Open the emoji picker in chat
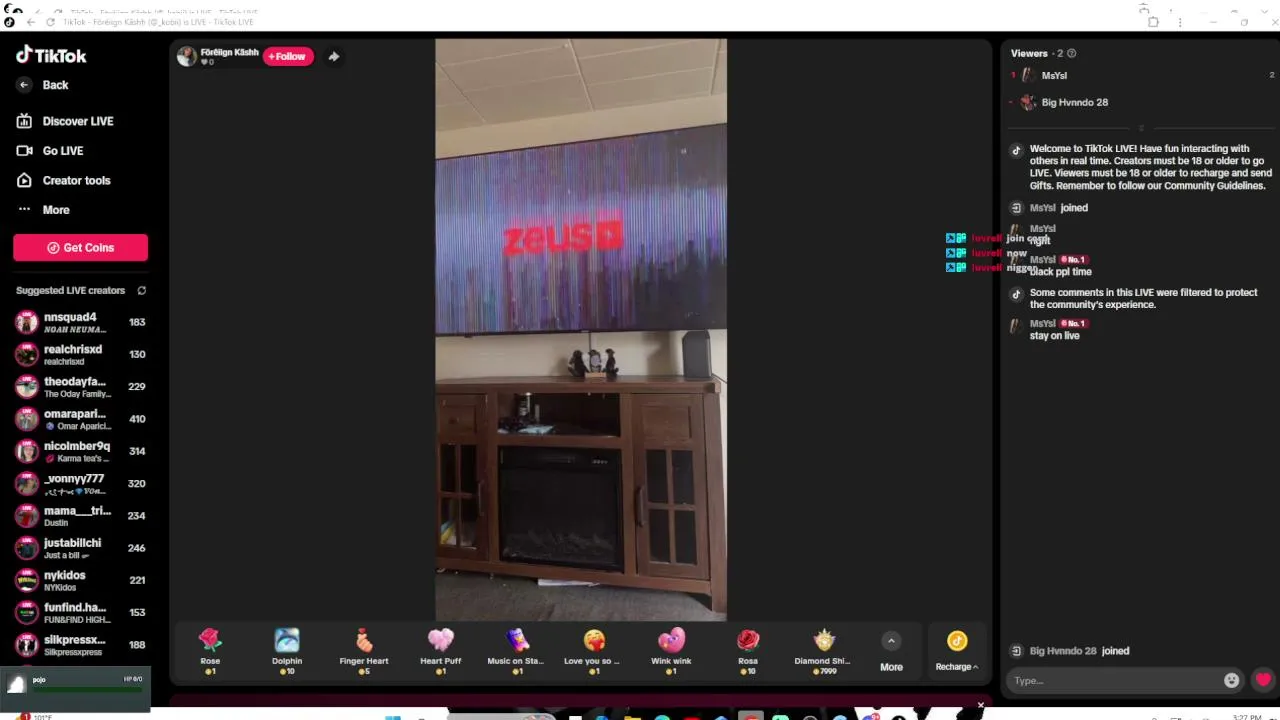The height and width of the screenshot is (720, 1280). 1231,680
